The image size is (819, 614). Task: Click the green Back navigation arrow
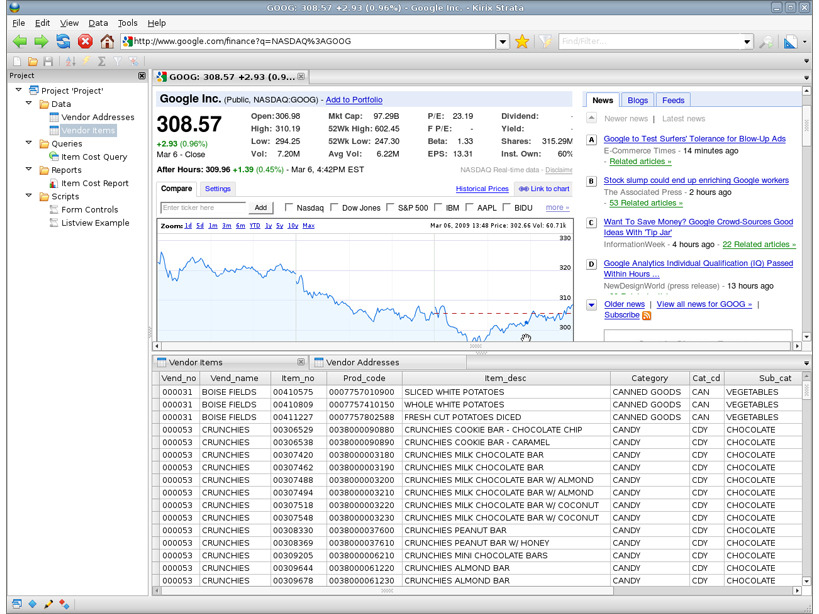(x=19, y=41)
